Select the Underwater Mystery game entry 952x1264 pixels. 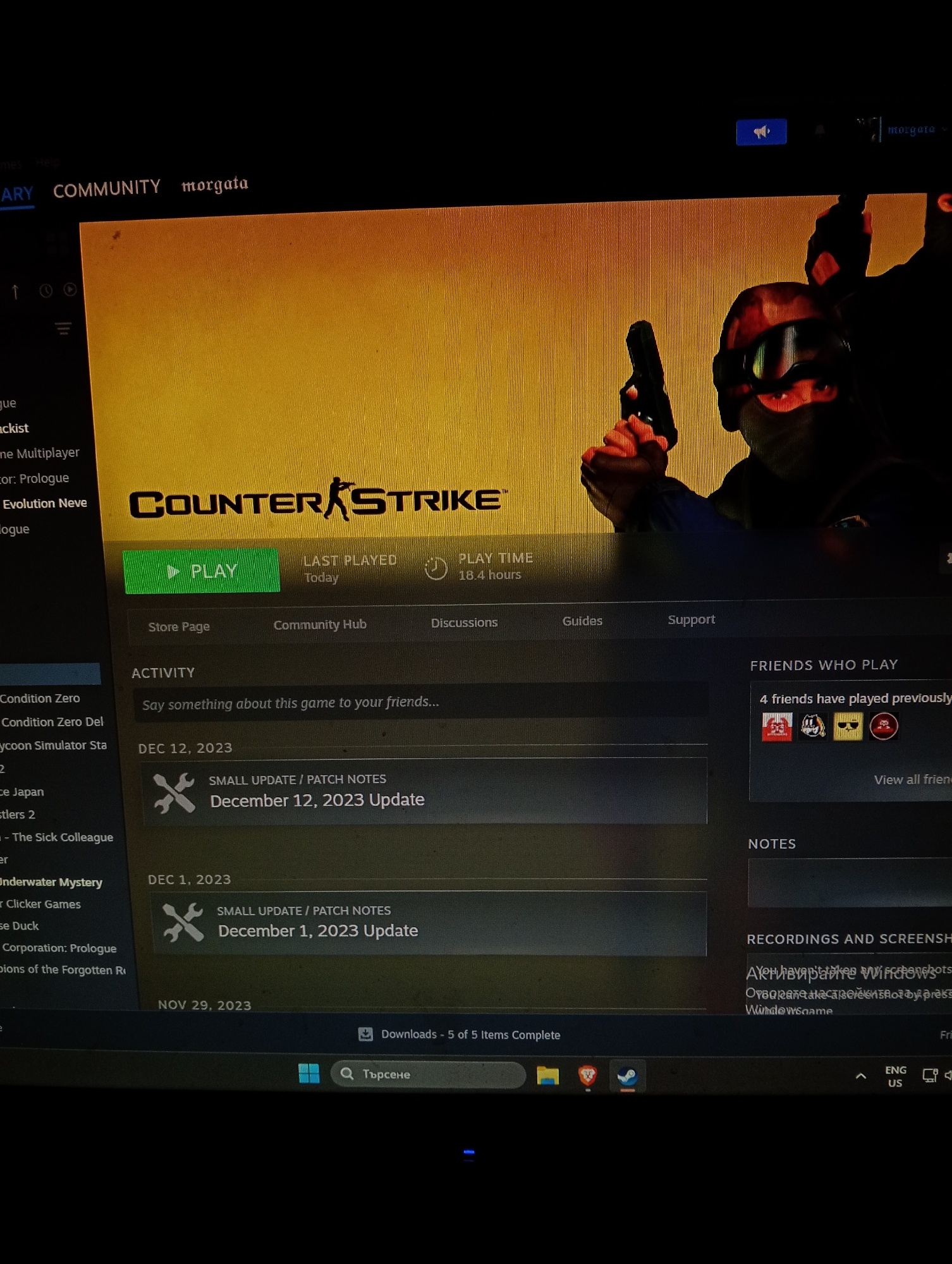(51, 882)
